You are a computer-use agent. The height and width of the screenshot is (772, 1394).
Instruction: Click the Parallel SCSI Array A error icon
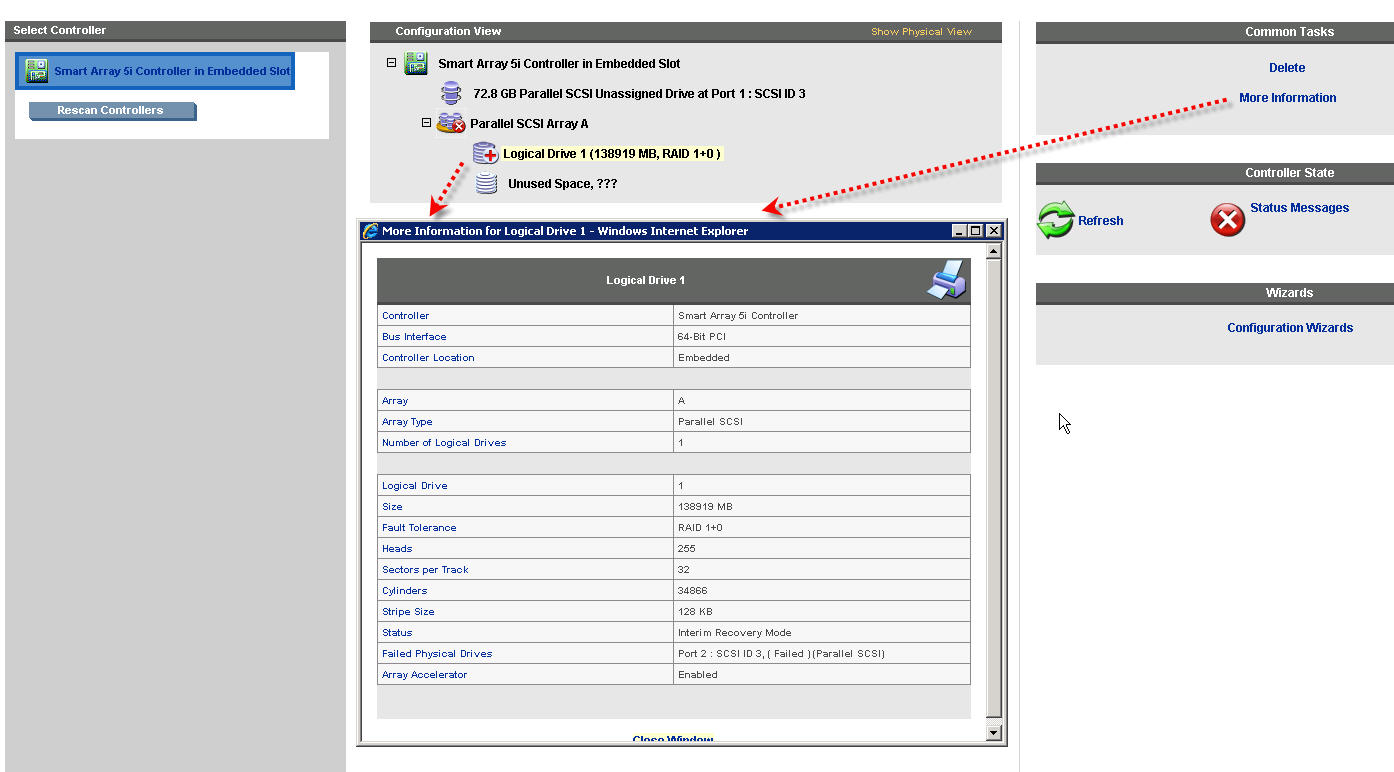pyautogui.click(x=451, y=124)
